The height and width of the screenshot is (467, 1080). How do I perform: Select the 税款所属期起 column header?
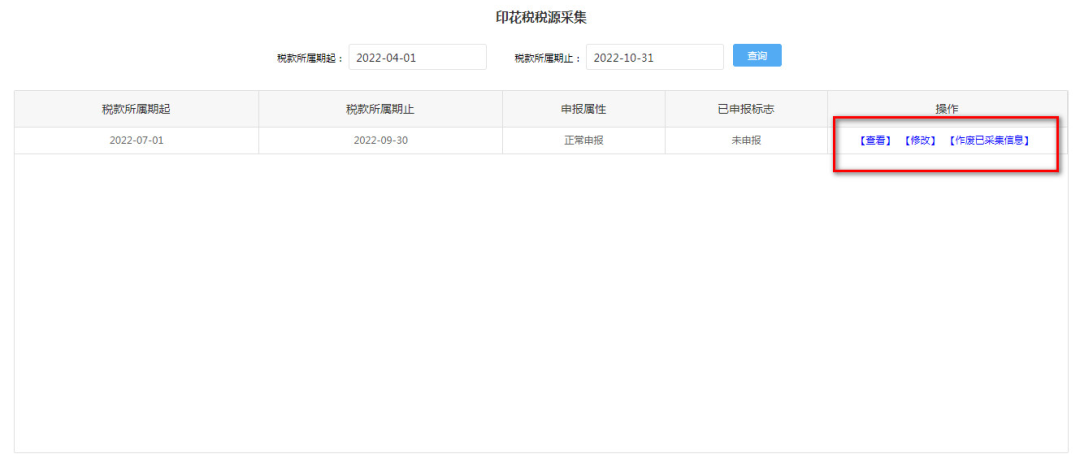(x=136, y=109)
